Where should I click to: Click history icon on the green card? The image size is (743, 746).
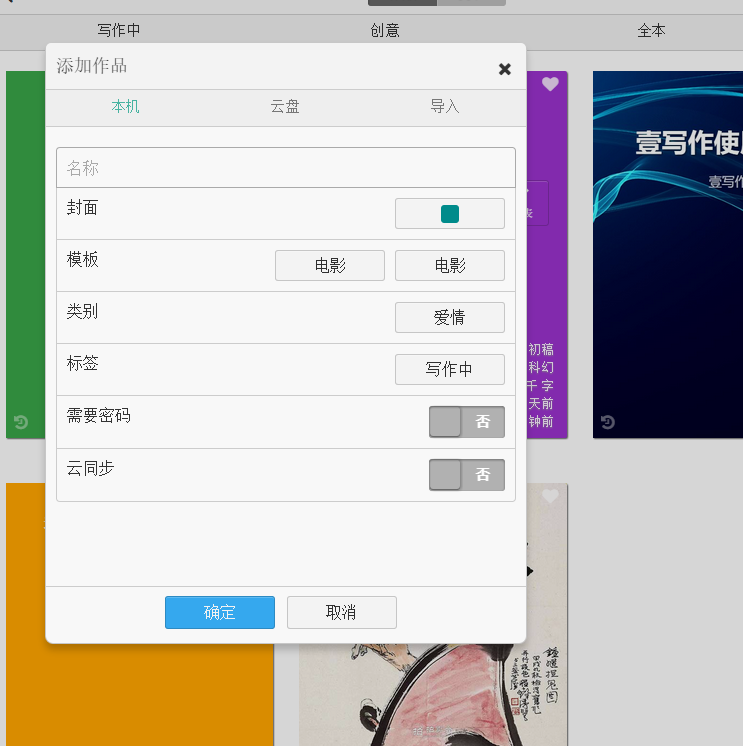click(x=21, y=423)
